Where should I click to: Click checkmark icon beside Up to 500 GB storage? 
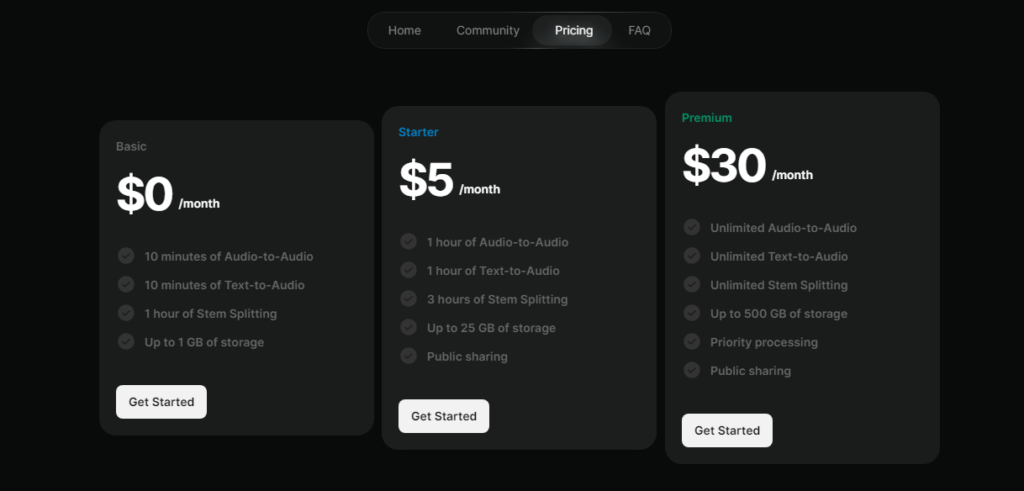[x=691, y=313]
